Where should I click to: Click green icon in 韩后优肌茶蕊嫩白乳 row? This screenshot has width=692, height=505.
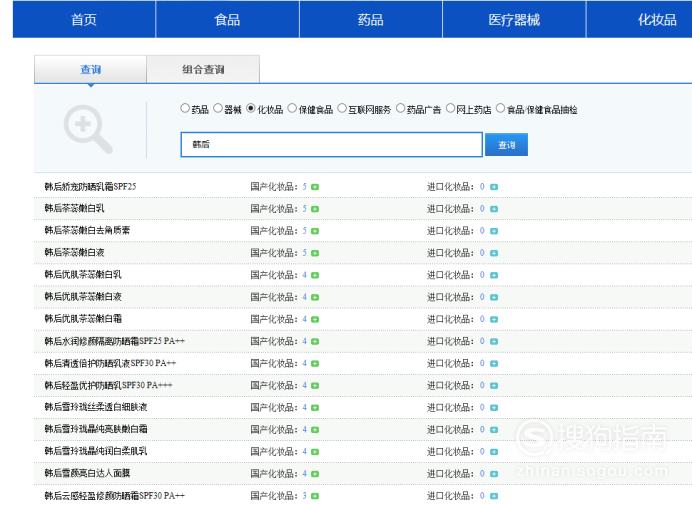[315, 275]
